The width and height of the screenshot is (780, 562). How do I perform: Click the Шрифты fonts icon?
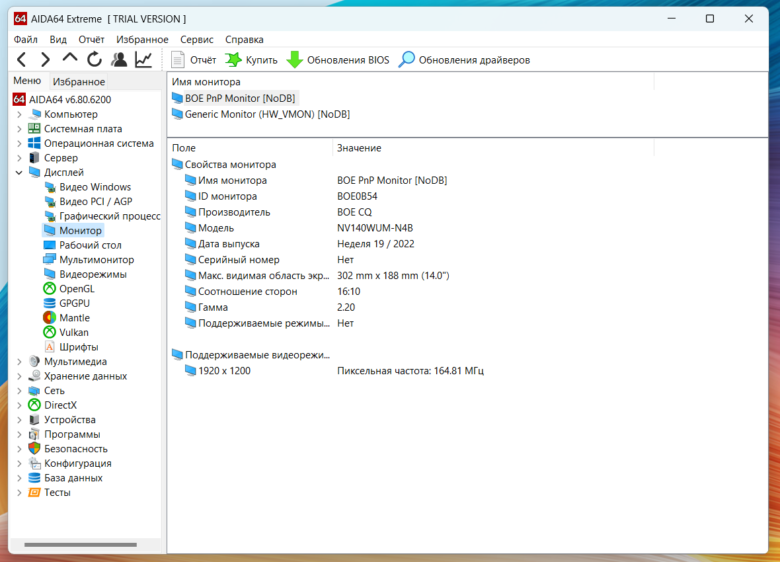(49, 347)
